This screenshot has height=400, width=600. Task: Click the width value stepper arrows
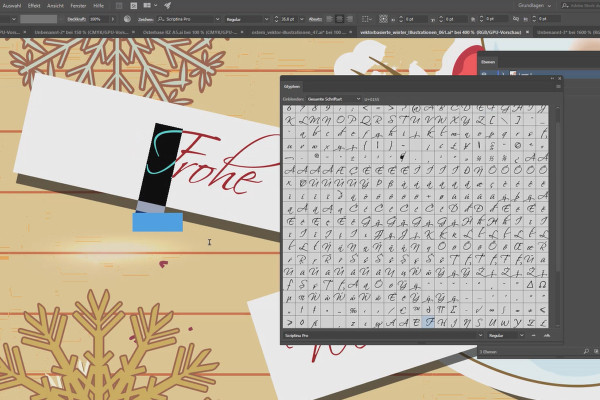tap(481, 19)
